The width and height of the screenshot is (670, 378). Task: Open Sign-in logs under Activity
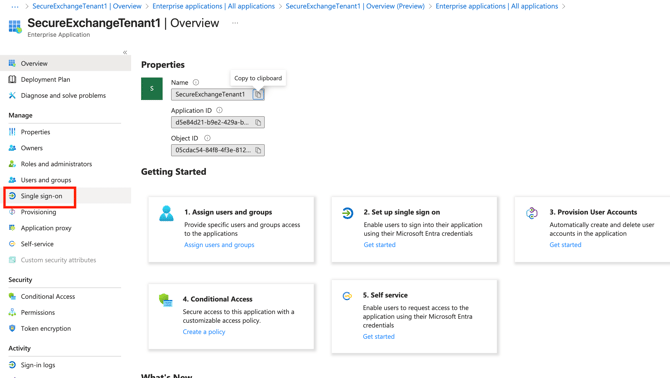(65, 365)
